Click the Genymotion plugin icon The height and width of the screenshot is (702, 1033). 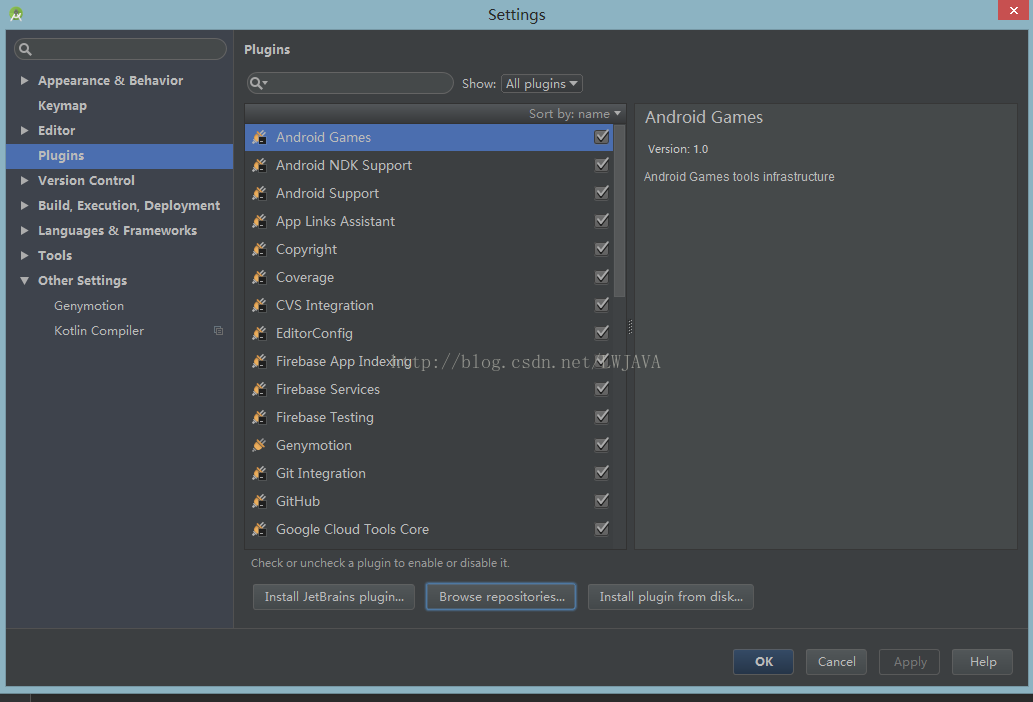pos(260,445)
